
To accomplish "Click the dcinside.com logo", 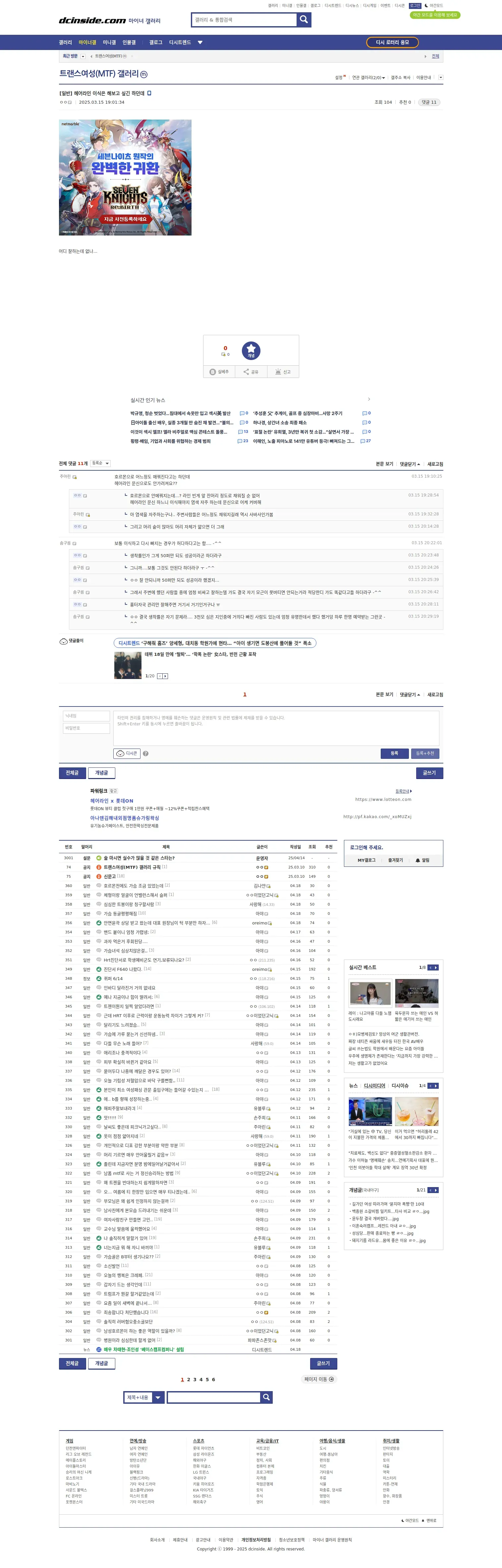I will 92,21.
